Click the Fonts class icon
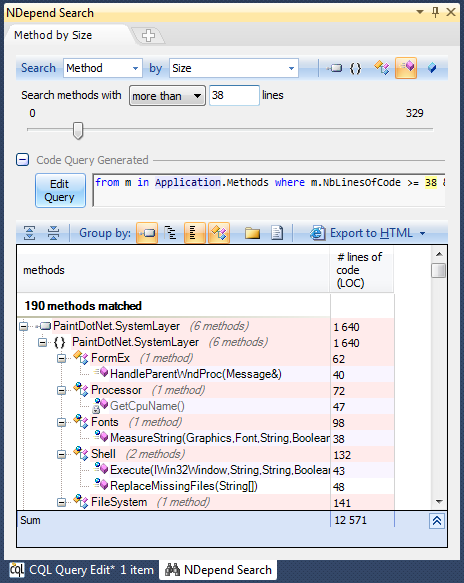This screenshot has height=583, width=464. (81, 422)
